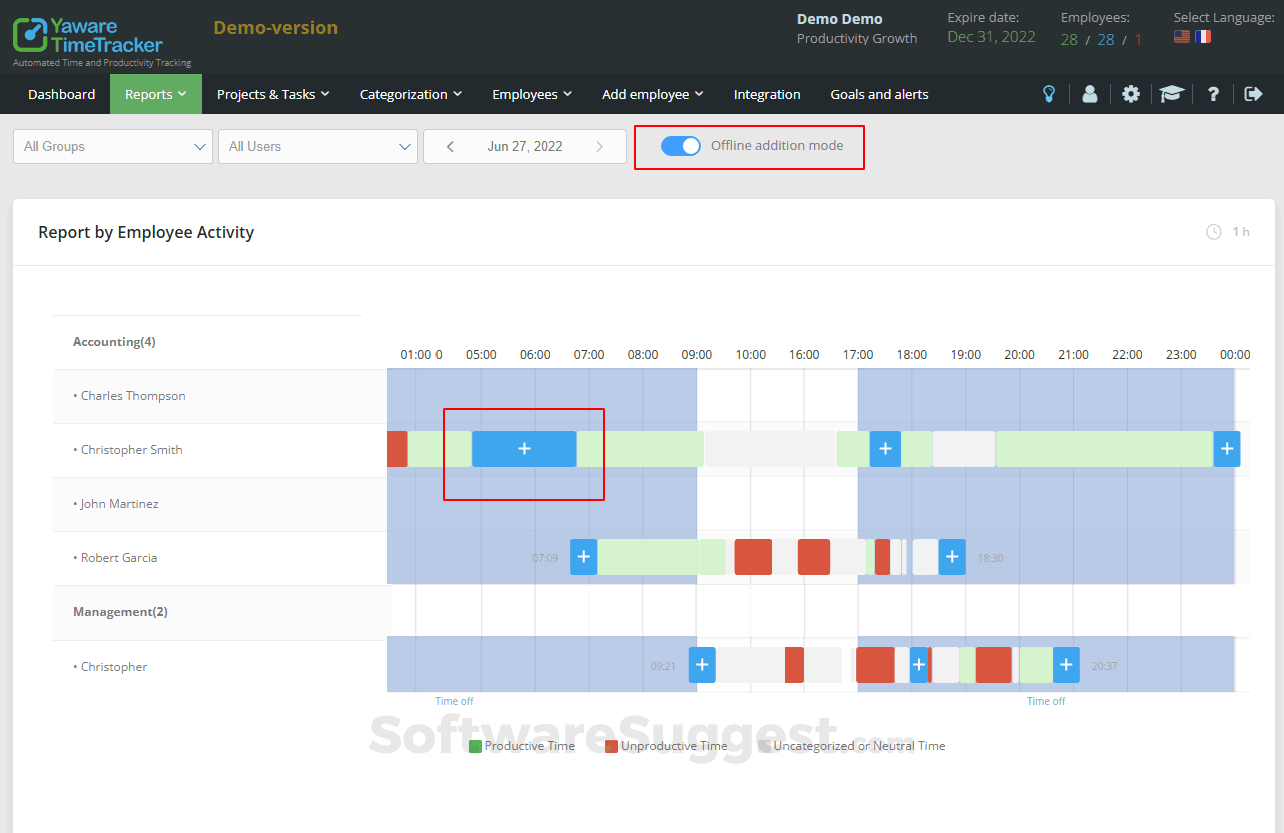1284x833 pixels.
Task: Click the highlighted plus on Christopher Smith's timeline
Action: click(524, 448)
